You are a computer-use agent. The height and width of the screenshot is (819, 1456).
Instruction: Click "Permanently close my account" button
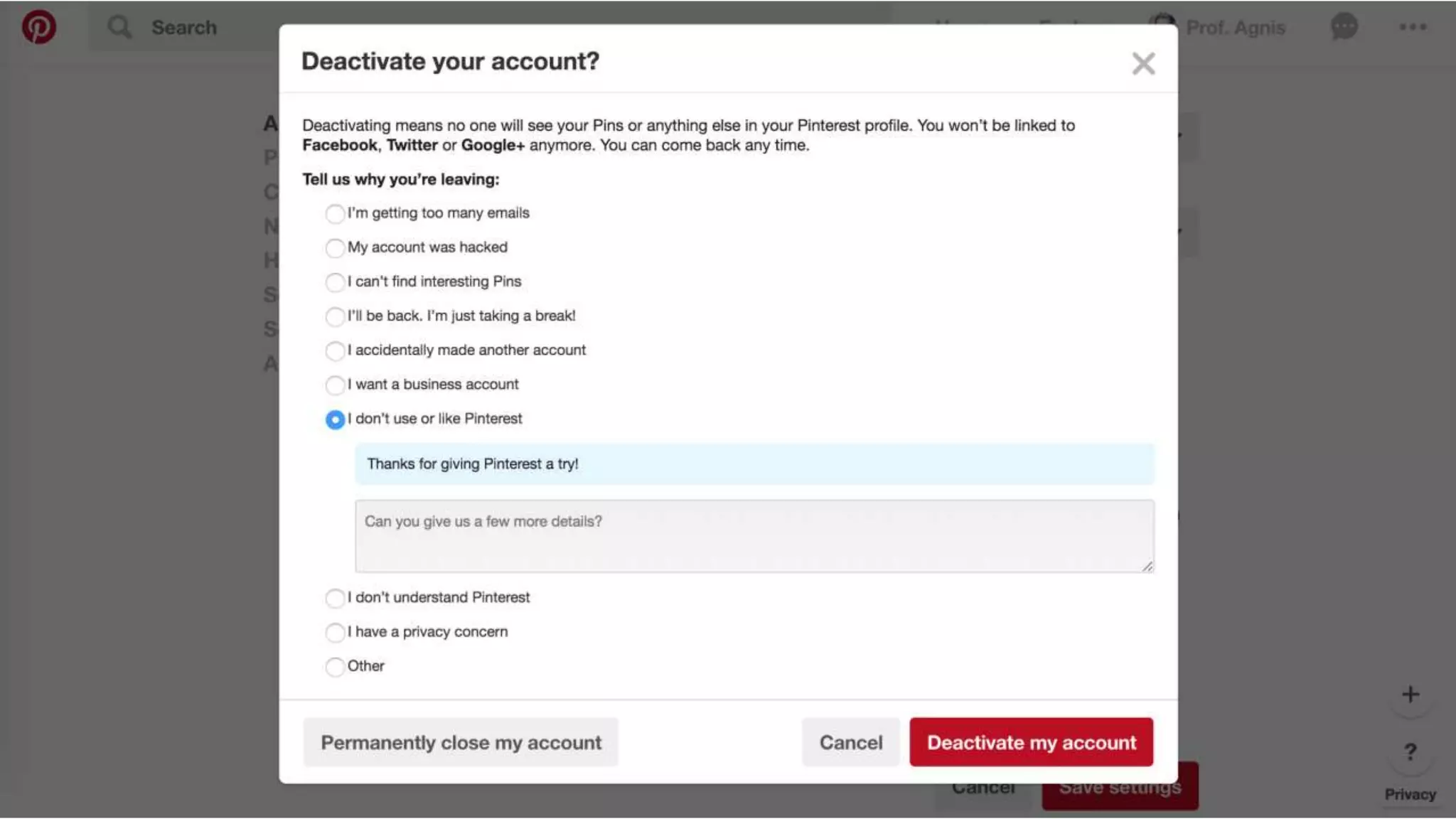461,742
